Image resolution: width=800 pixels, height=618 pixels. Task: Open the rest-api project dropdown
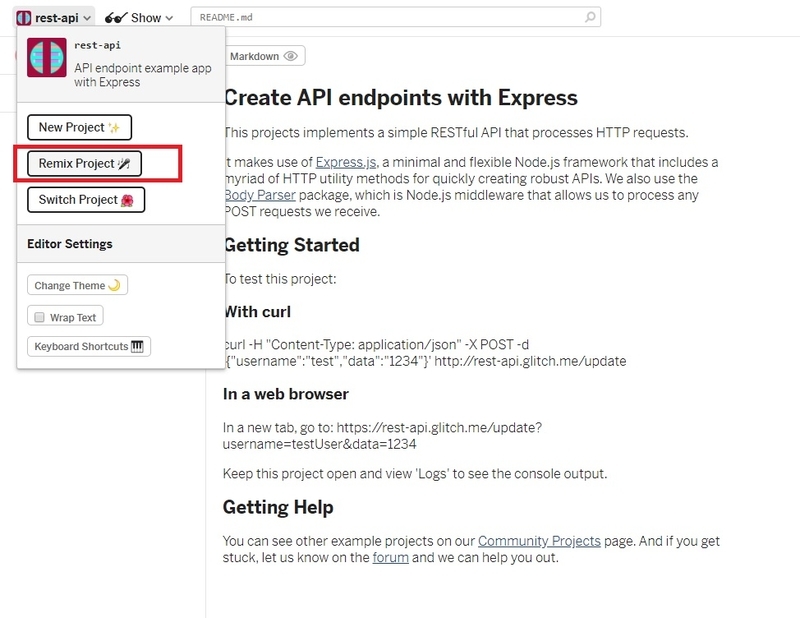click(x=54, y=18)
